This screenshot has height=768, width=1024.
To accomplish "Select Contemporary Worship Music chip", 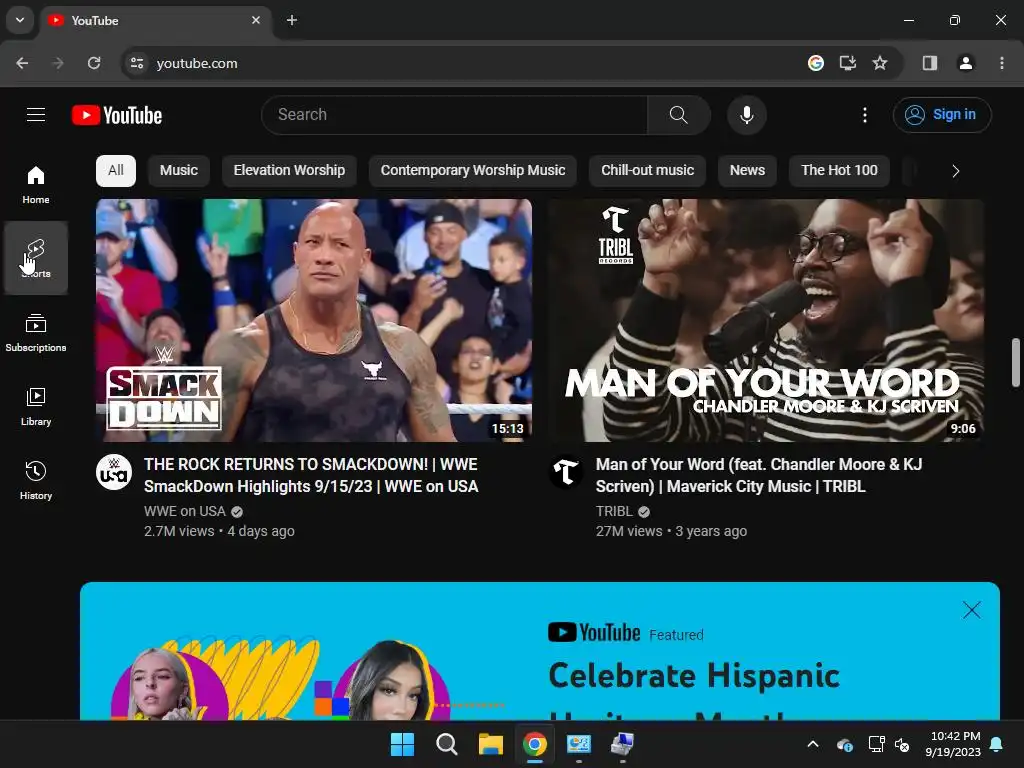I will pyautogui.click(x=473, y=170).
